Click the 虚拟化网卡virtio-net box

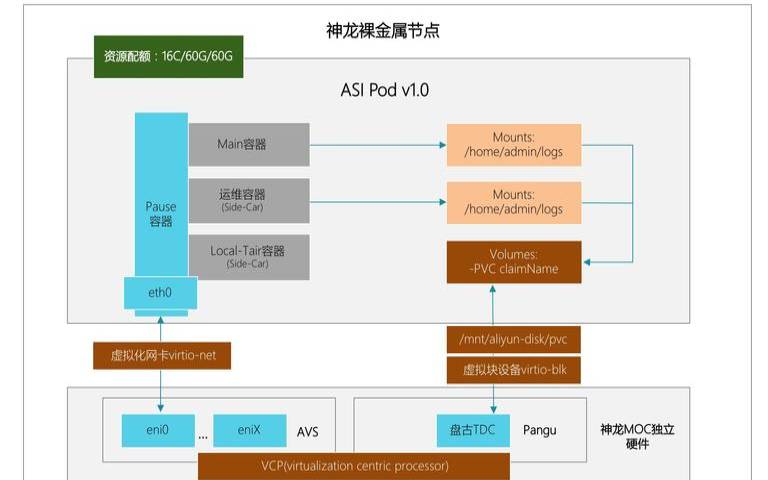(162, 356)
